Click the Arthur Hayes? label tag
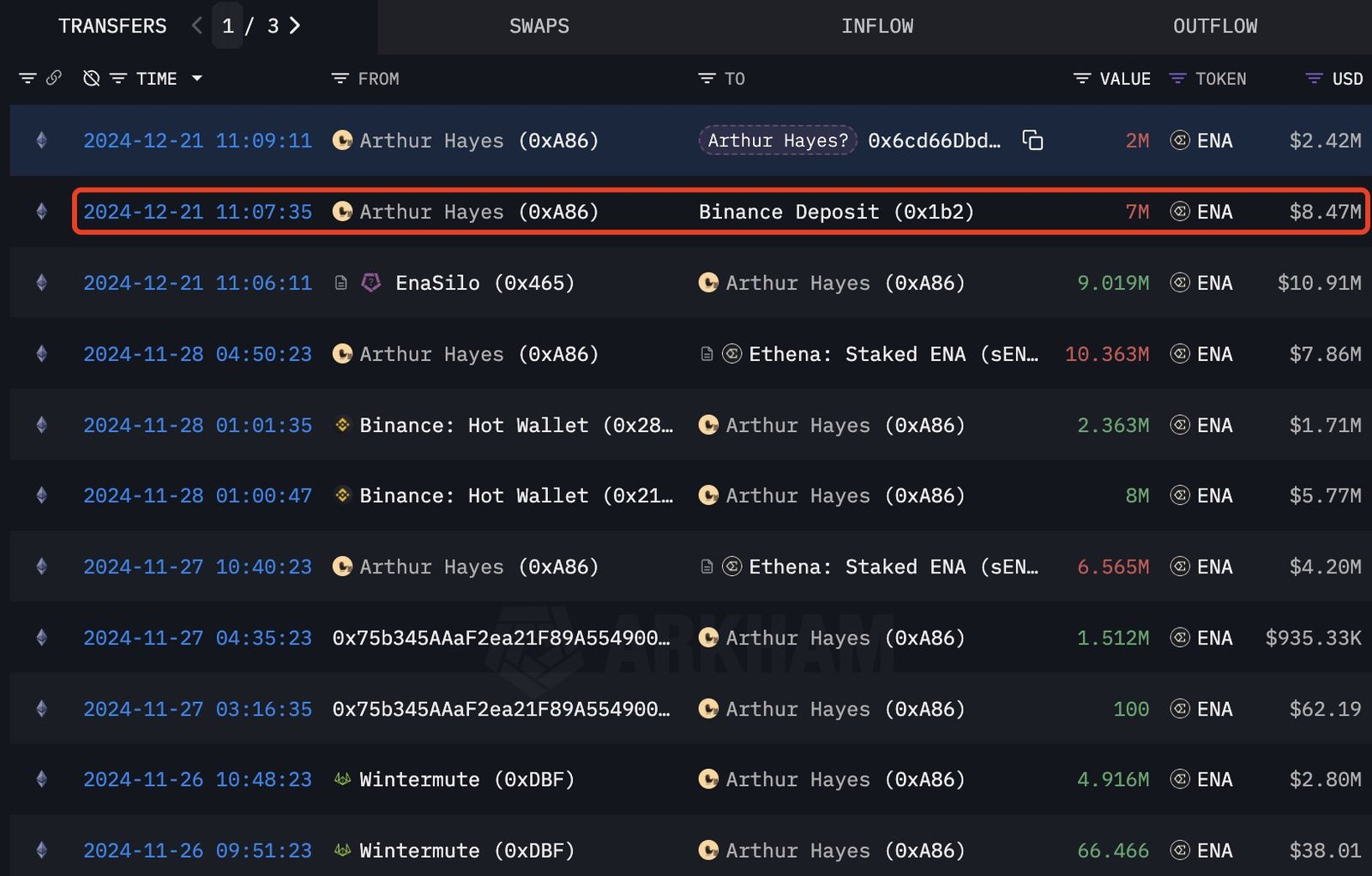This screenshot has height=876, width=1372. click(x=778, y=140)
